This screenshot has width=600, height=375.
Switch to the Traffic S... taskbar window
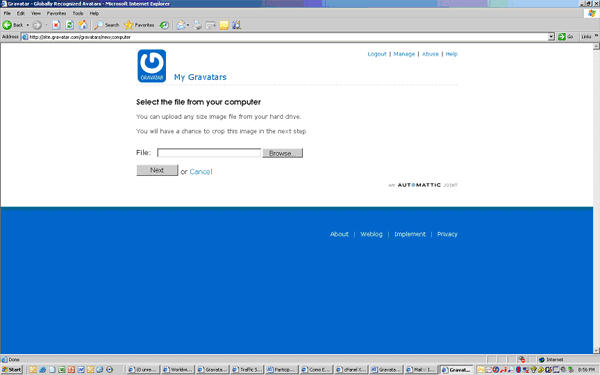247,370
